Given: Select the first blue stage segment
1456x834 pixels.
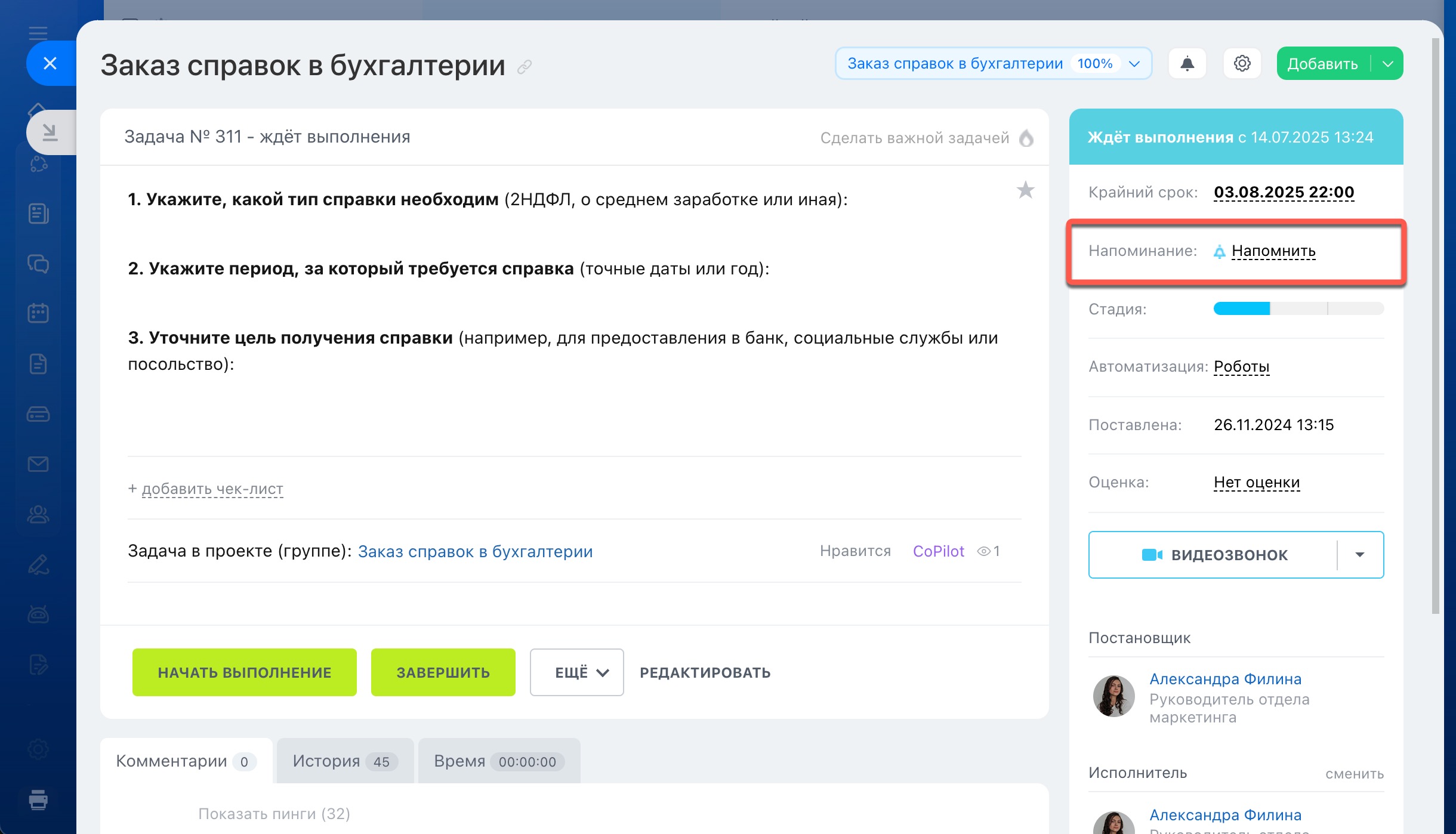Looking at the screenshot, I should pyautogui.click(x=1242, y=308).
